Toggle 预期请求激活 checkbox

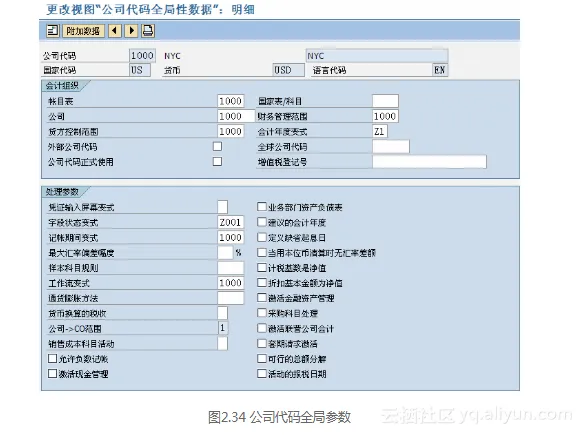262,344
